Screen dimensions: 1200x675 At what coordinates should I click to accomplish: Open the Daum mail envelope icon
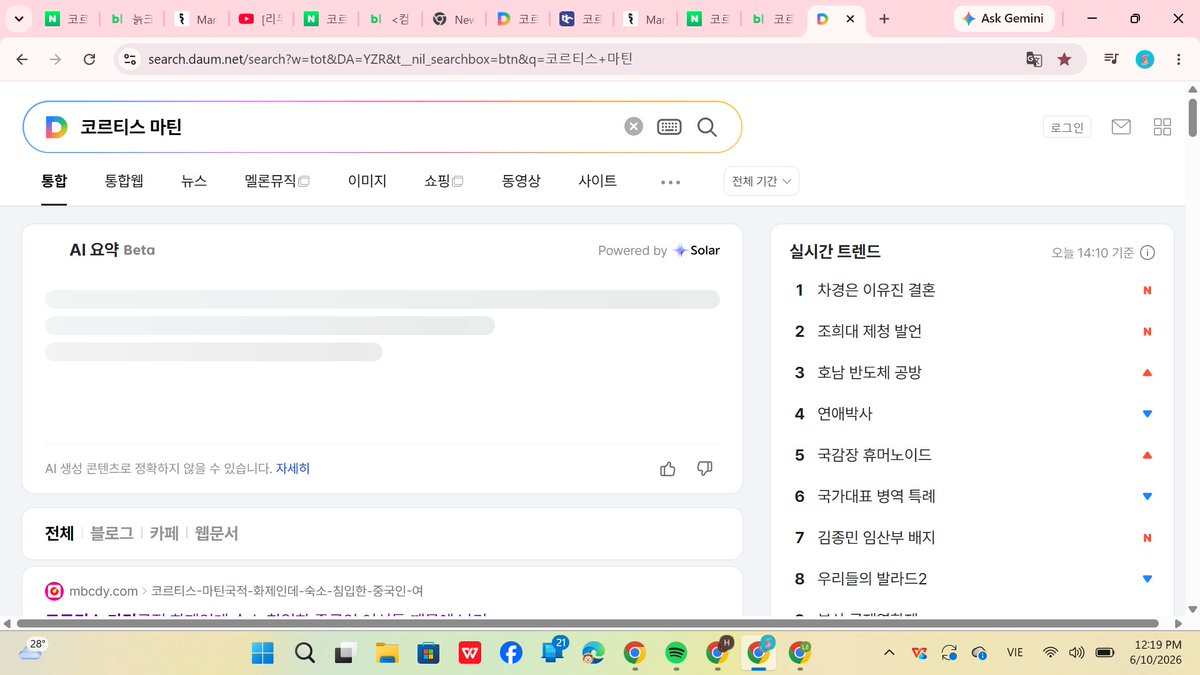pos(1121,127)
